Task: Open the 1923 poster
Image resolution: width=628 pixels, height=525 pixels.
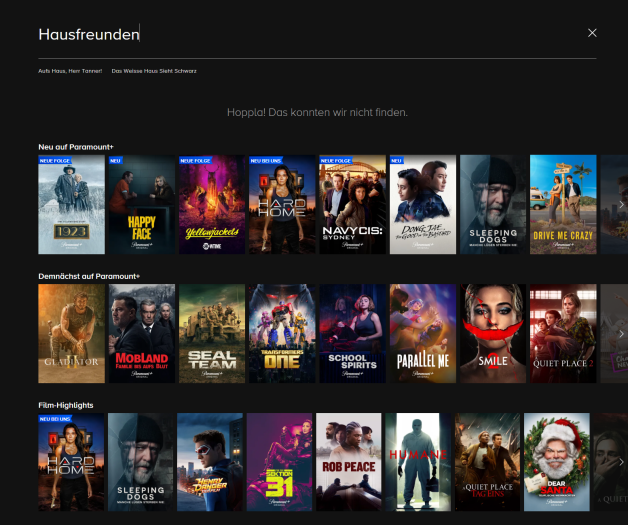Action: coord(71,205)
